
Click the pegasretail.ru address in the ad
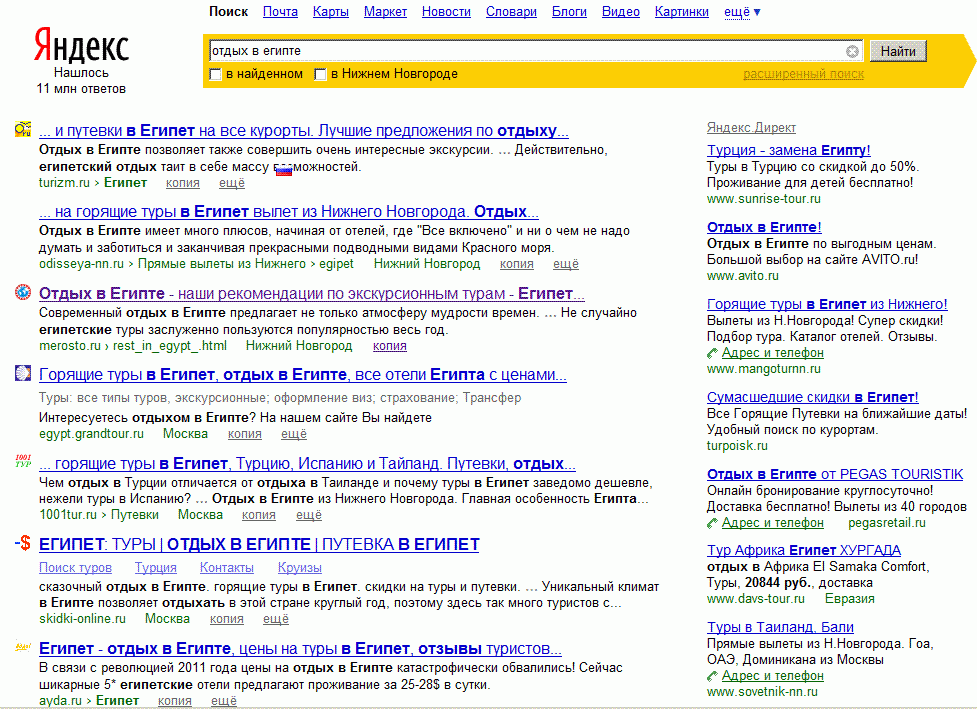pyautogui.click(x=887, y=523)
